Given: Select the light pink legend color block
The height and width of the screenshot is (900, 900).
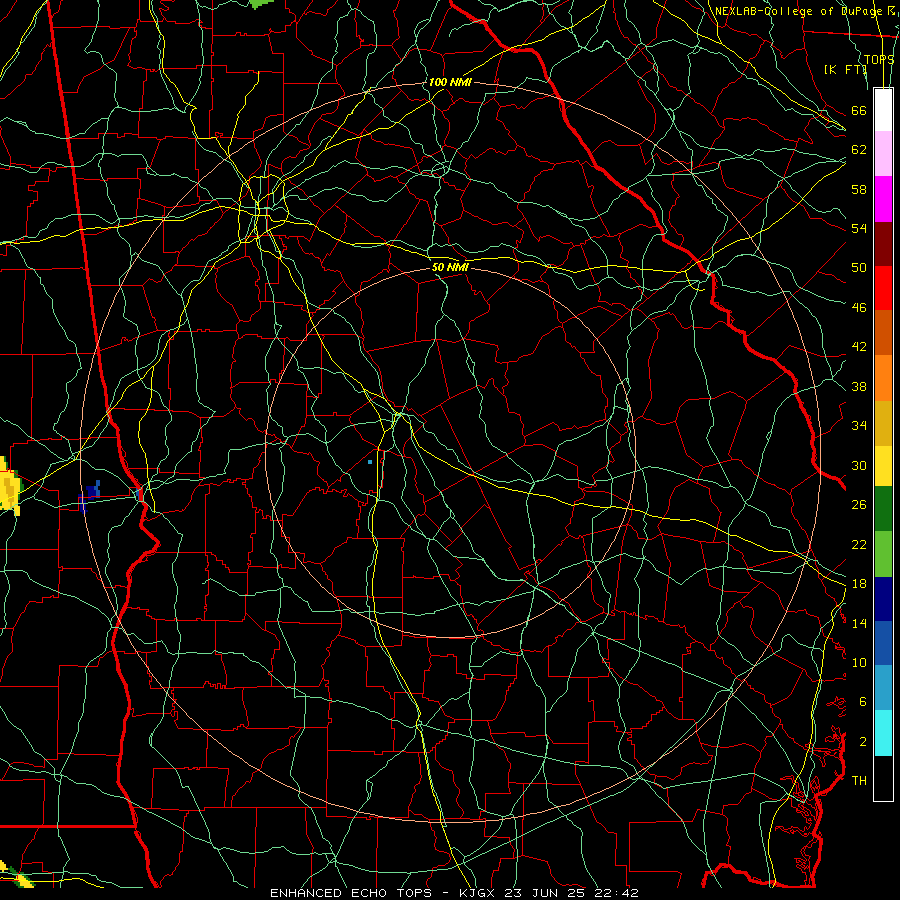Looking at the screenshot, I should [x=883, y=154].
